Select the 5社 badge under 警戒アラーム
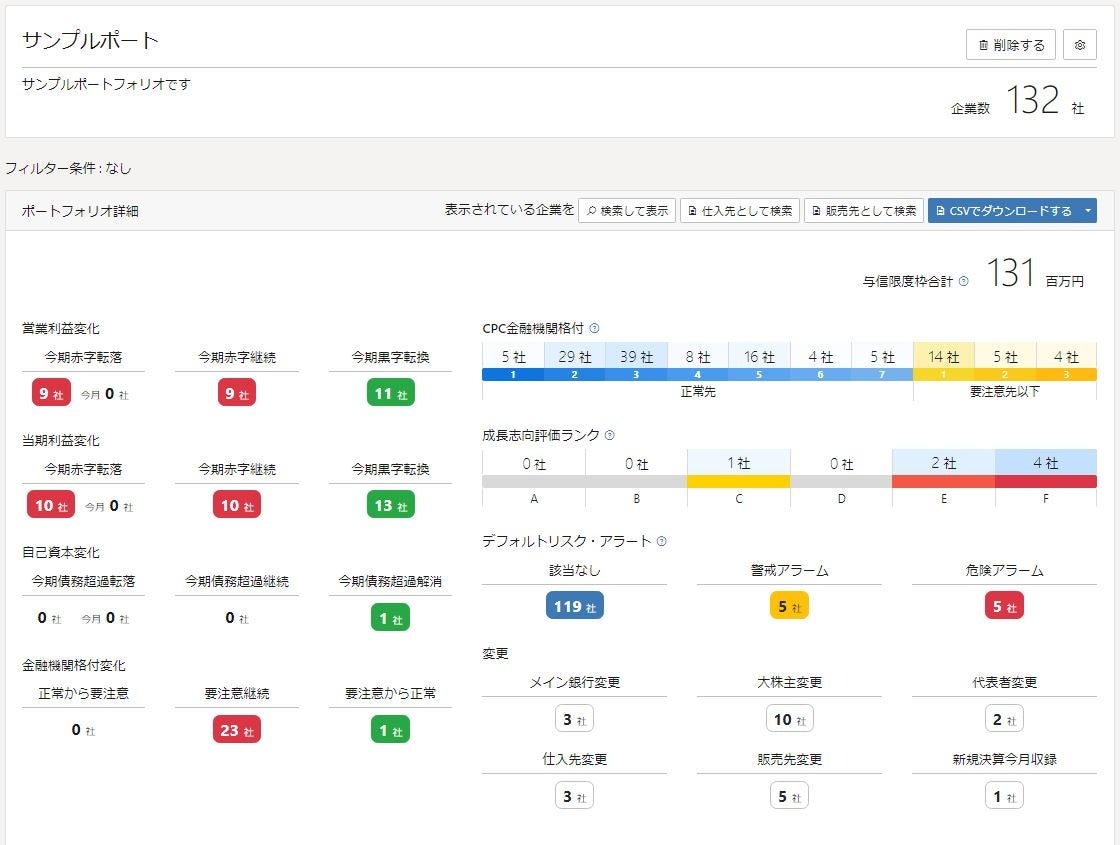The height and width of the screenshot is (845, 1120). (789, 605)
